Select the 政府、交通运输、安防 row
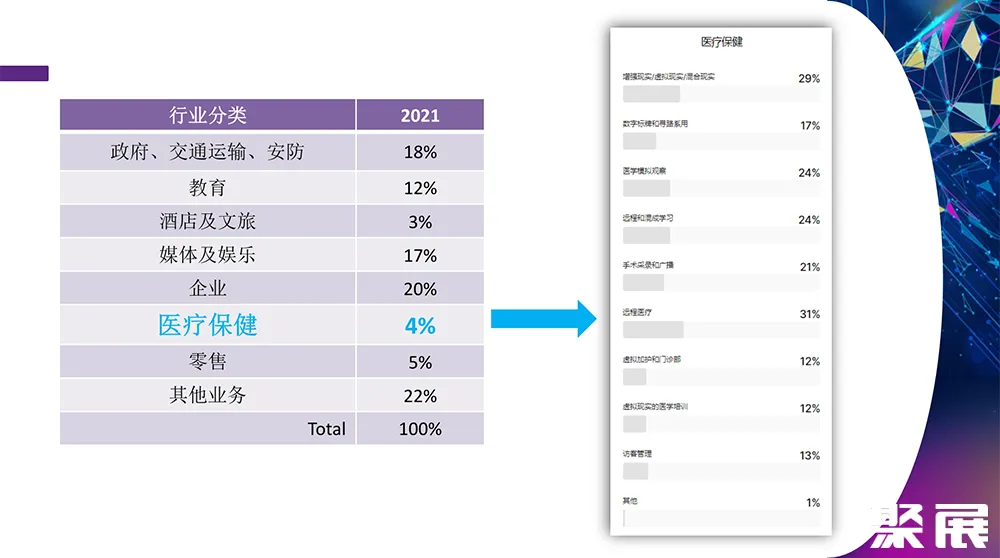This screenshot has width=1000, height=558. pyautogui.click(x=207, y=152)
